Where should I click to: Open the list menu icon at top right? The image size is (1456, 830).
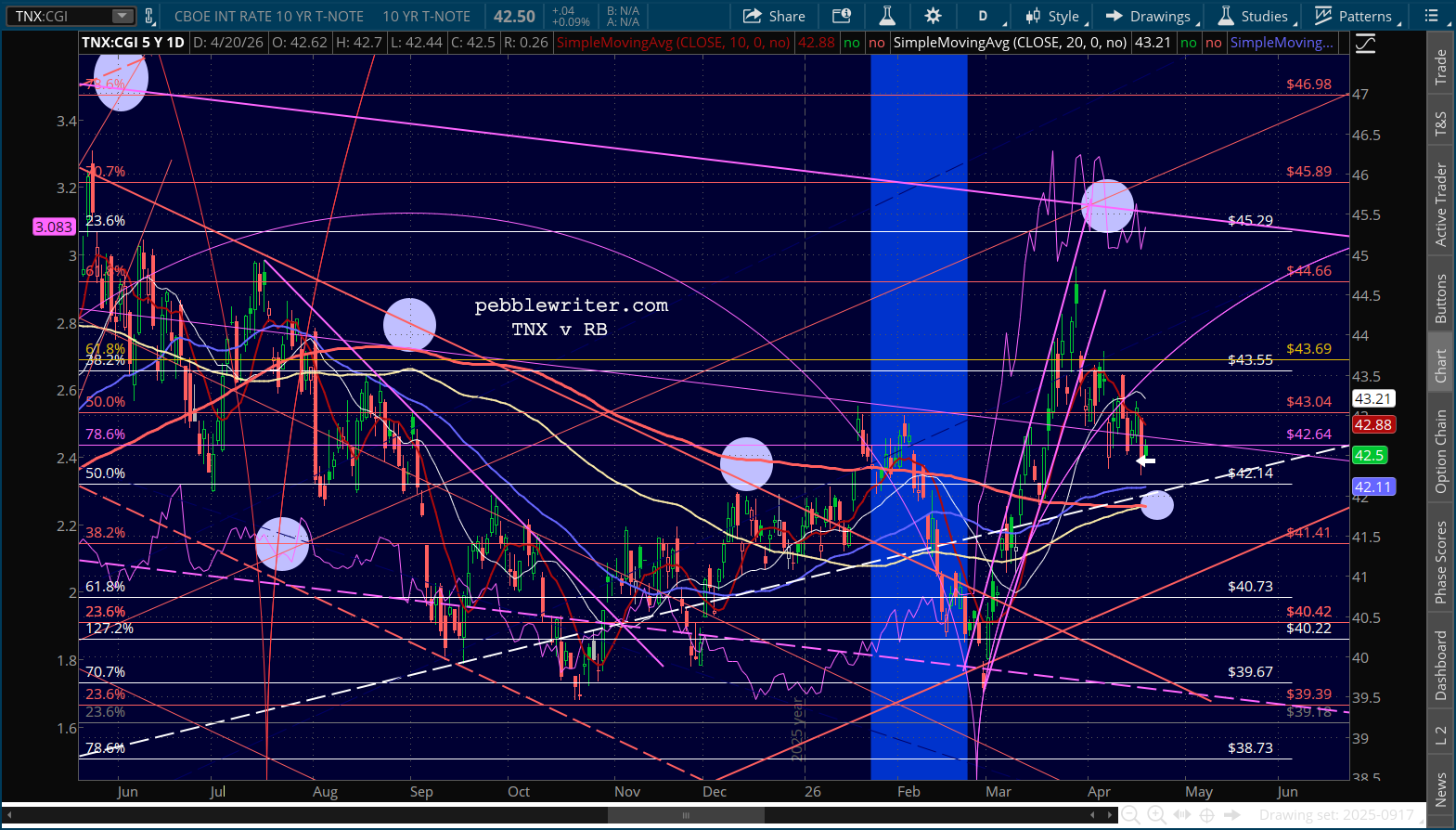(x=1432, y=16)
